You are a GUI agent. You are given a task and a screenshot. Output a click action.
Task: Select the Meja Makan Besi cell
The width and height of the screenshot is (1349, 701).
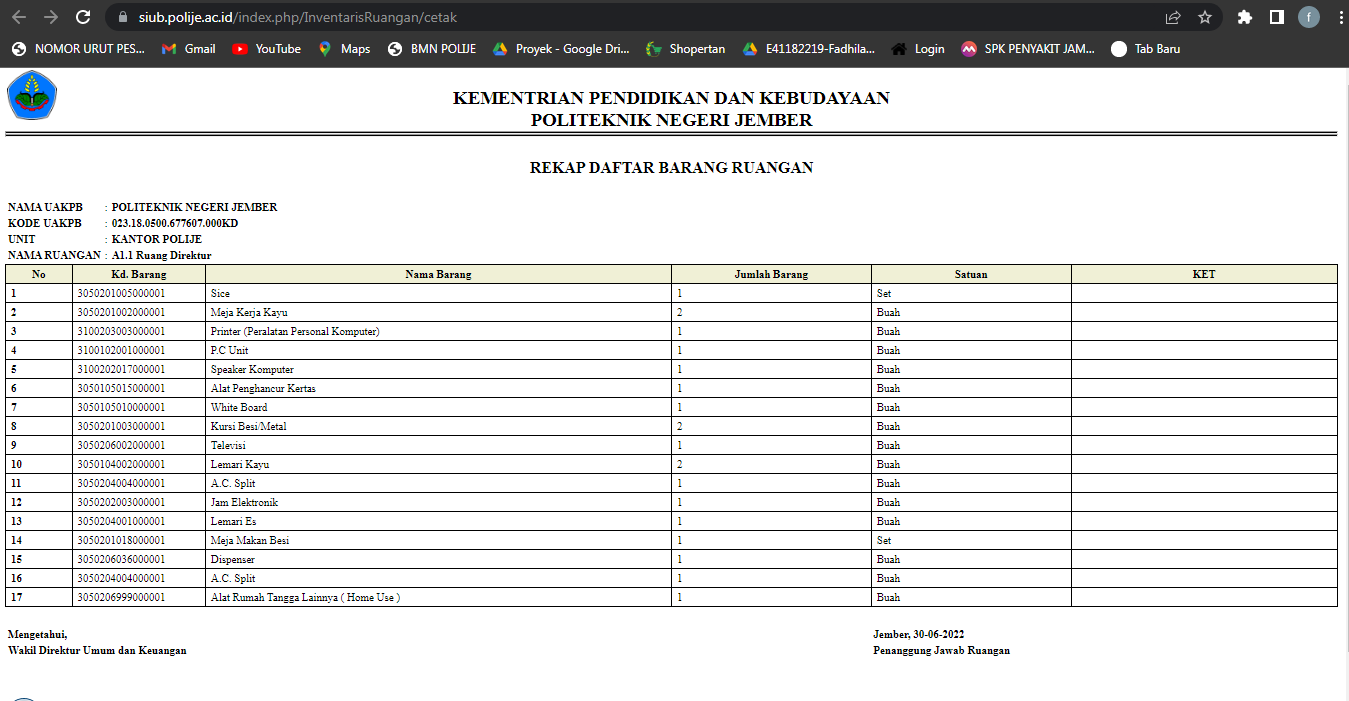point(438,540)
